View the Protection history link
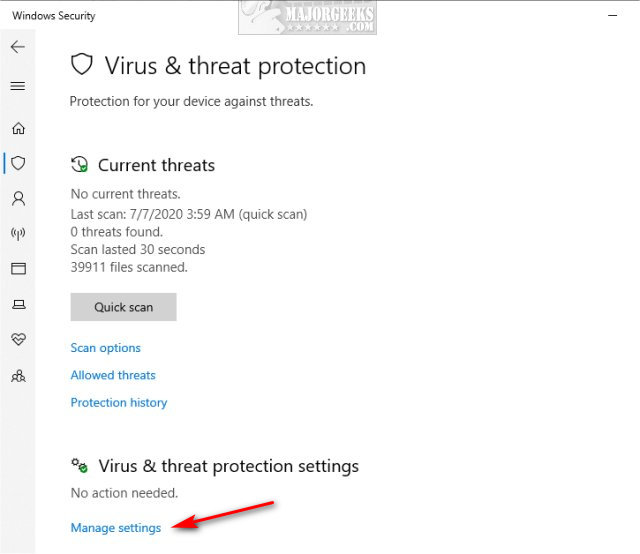640x554 pixels. [119, 402]
